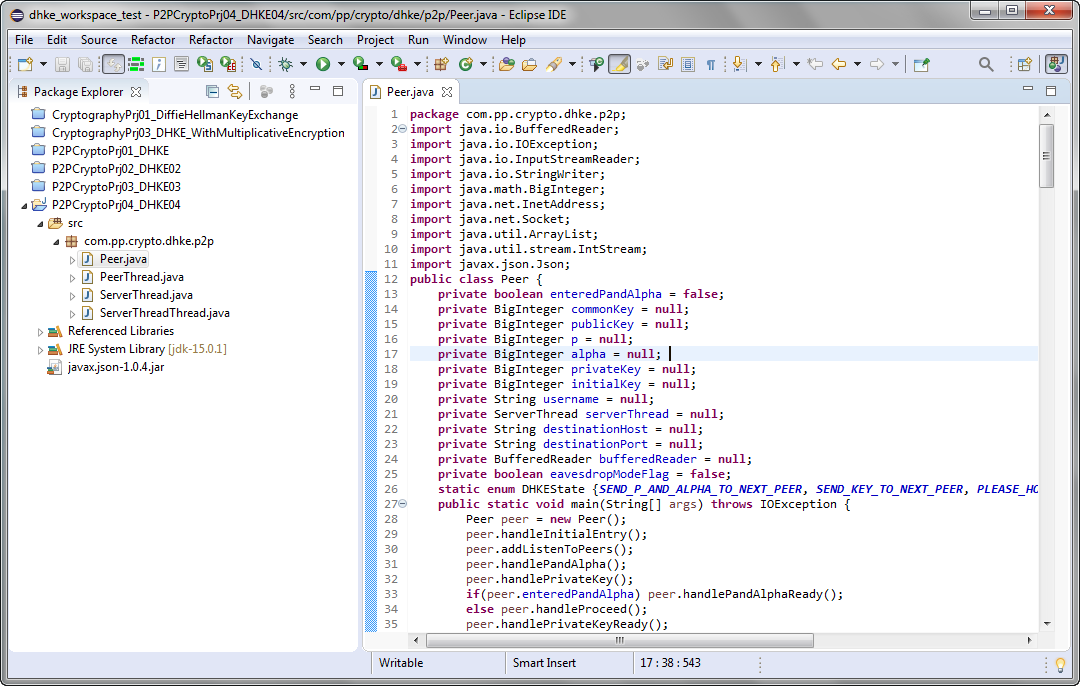Open the Navigate menu
Viewport: 1080px width, 686px height.
pyautogui.click(x=270, y=40)
